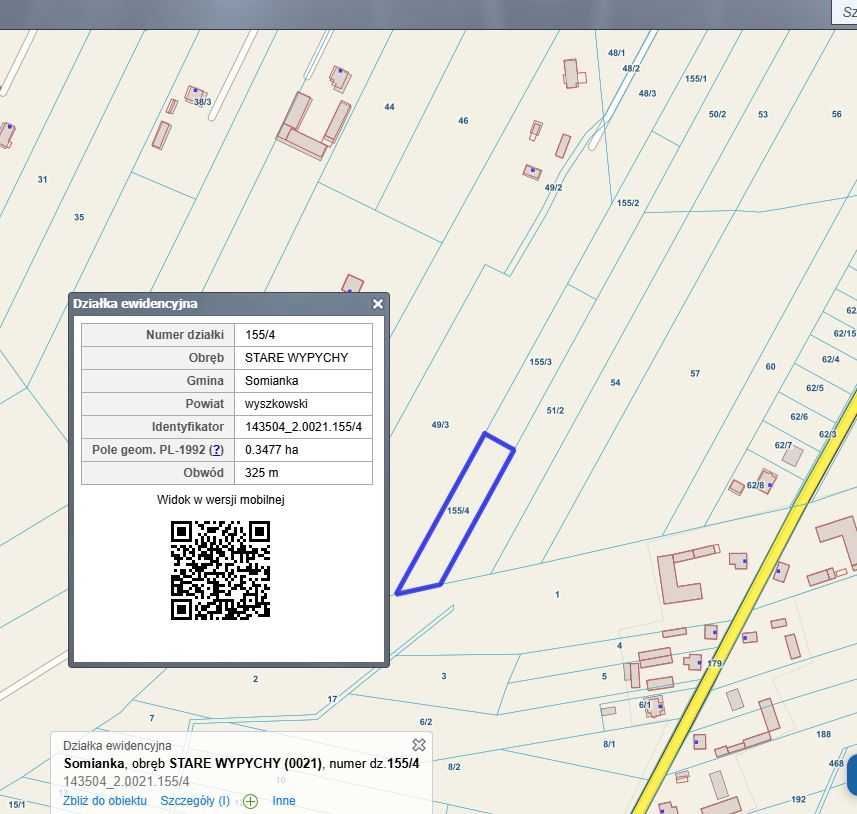Focus the search field at top right
This screenshot has width=857, height=814.
(844, 11)
